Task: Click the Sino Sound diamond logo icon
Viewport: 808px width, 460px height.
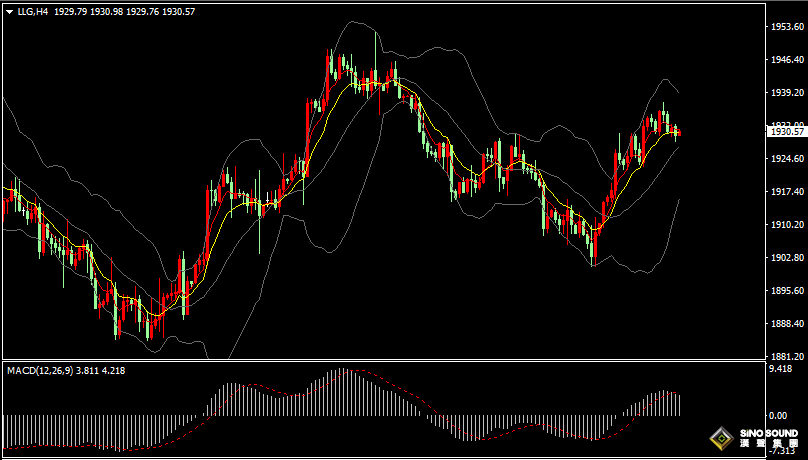Action: coord(720,439)
